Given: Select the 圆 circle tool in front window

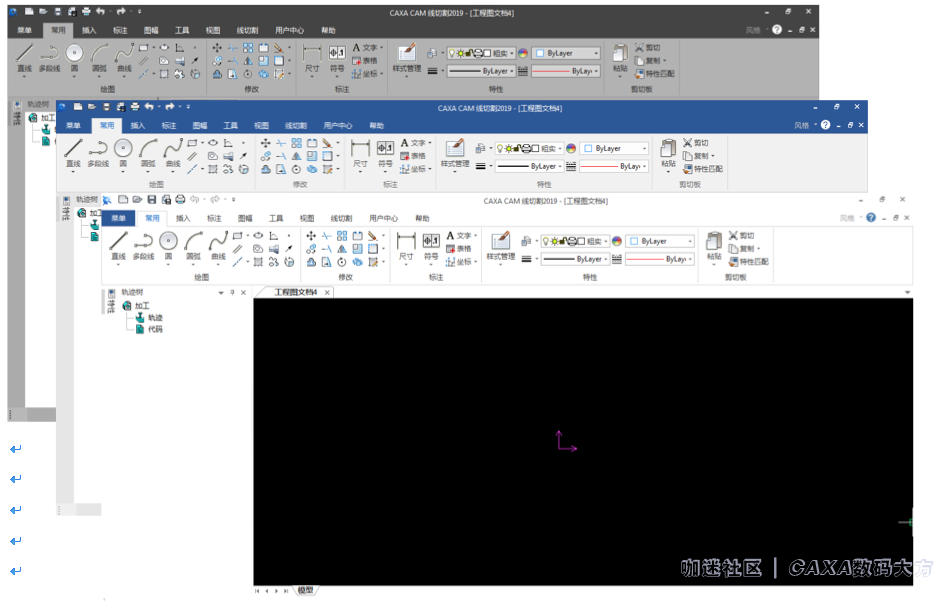Looking at the screenshot, I should tap(168, 246).
